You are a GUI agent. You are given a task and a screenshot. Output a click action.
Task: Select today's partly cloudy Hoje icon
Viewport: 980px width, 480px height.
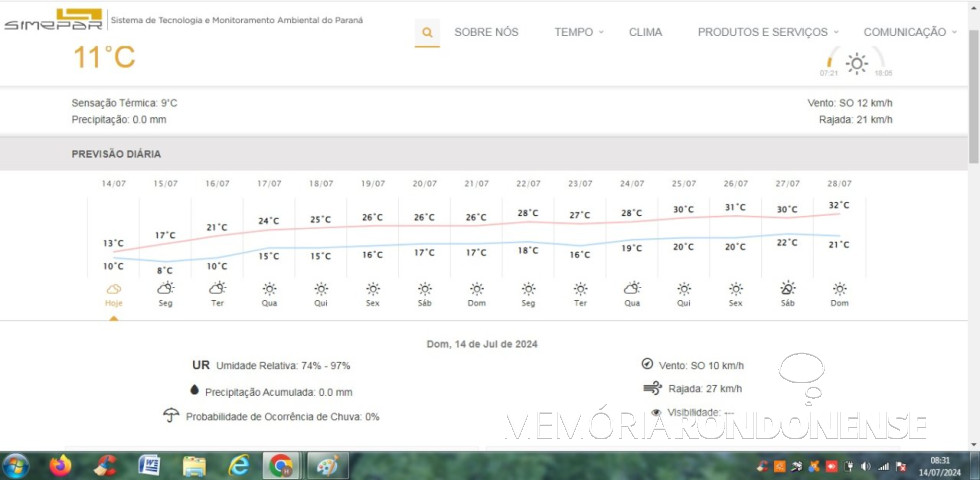[114, 288]
